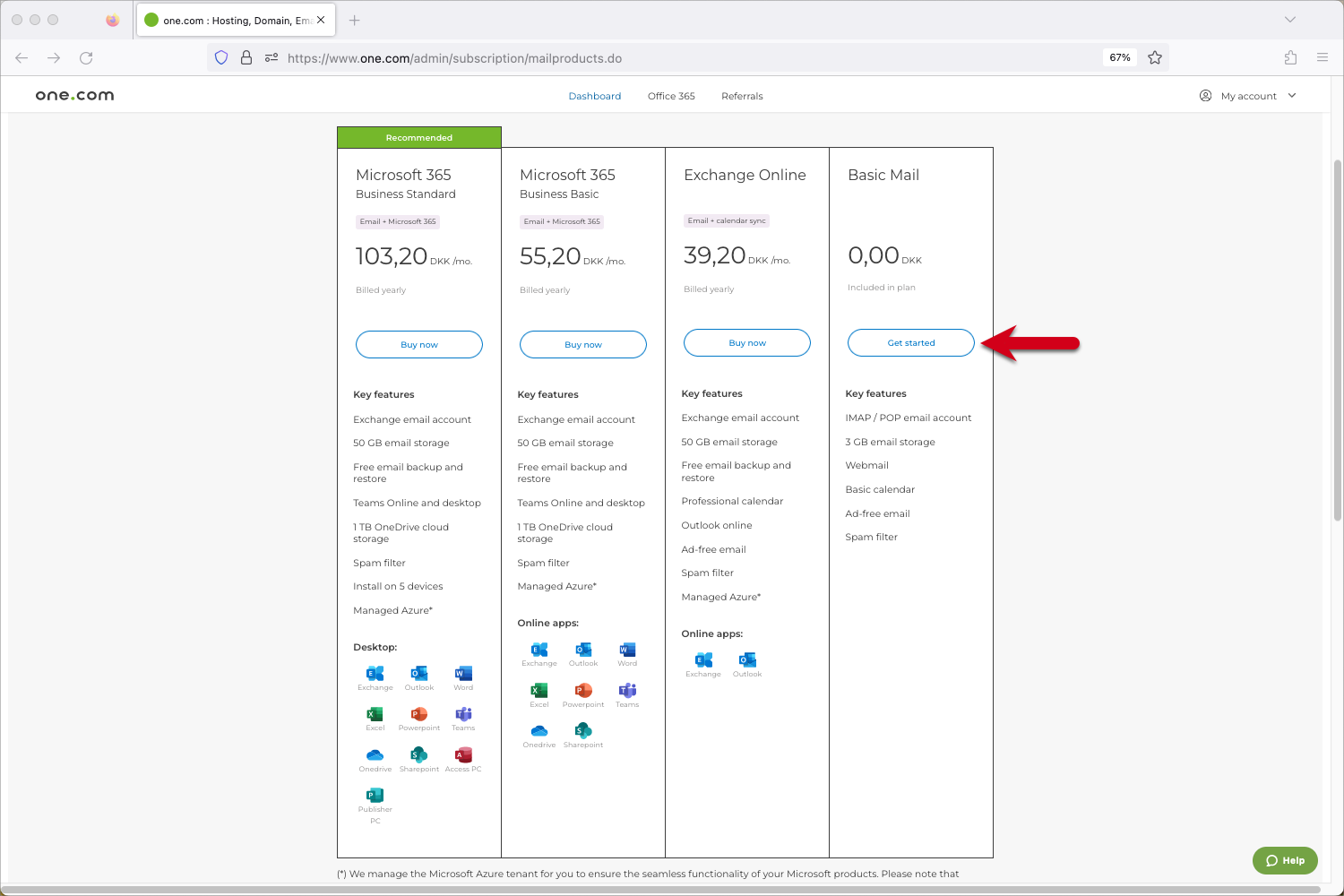Open the Dashboard navigation item
1344x896 pixels.
595,96
